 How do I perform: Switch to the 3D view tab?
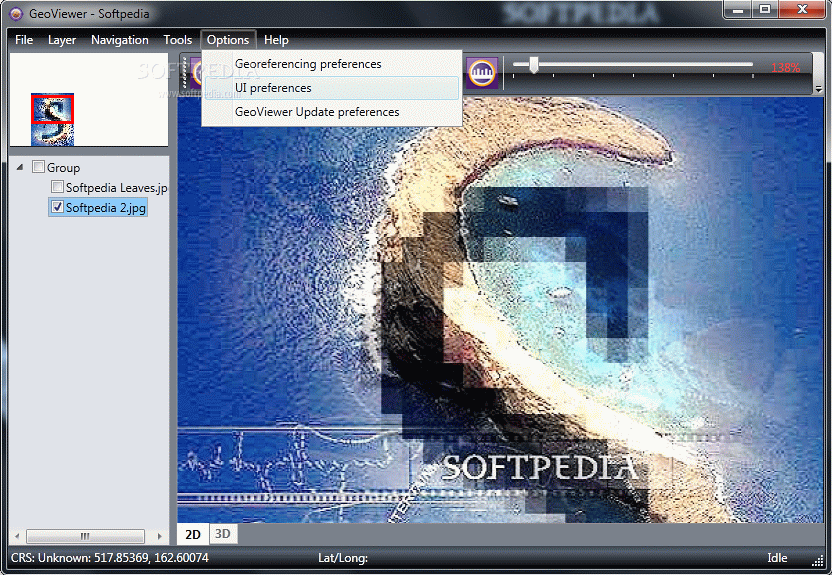point(223,534)
